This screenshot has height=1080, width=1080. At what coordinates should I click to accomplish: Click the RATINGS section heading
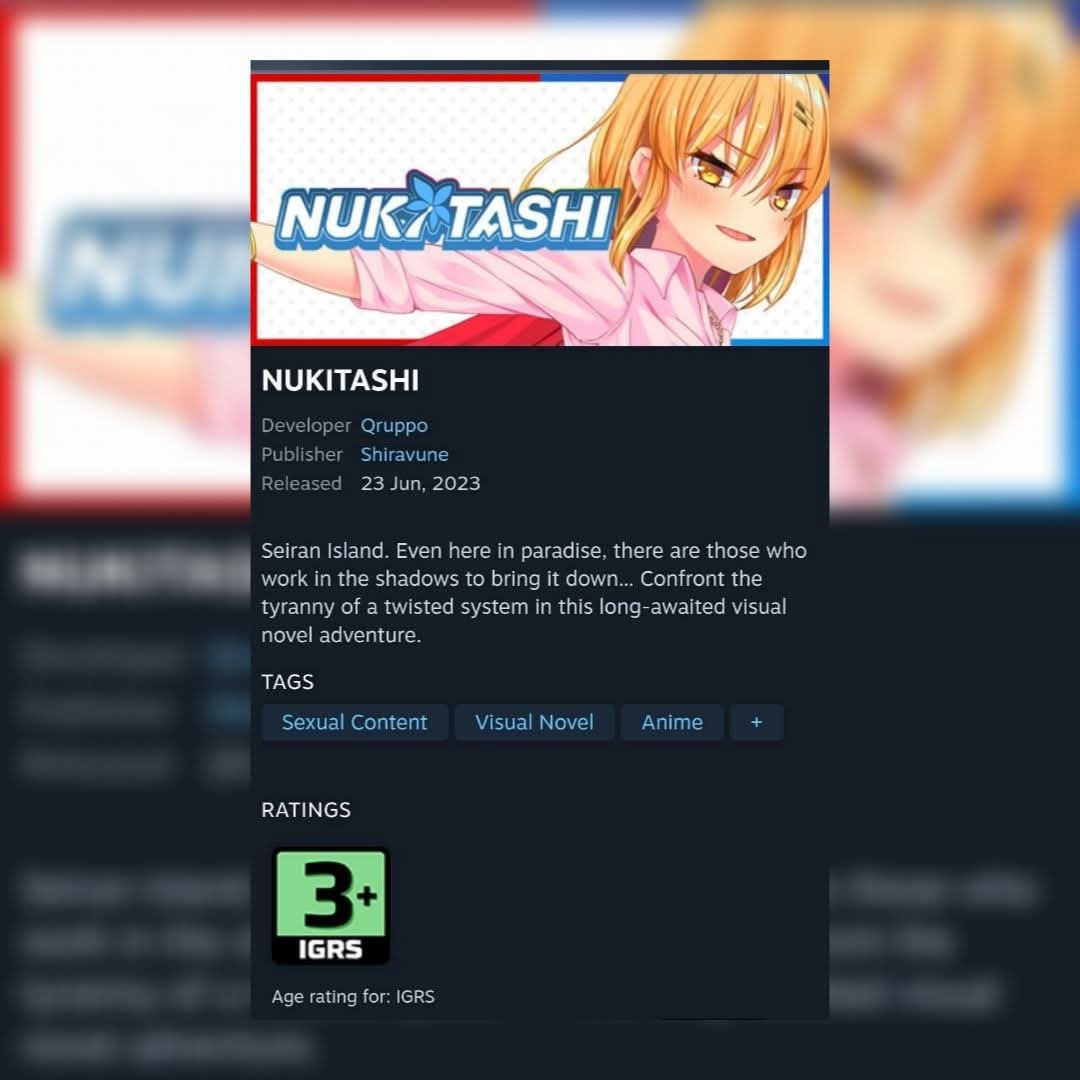tap(306, 810)
